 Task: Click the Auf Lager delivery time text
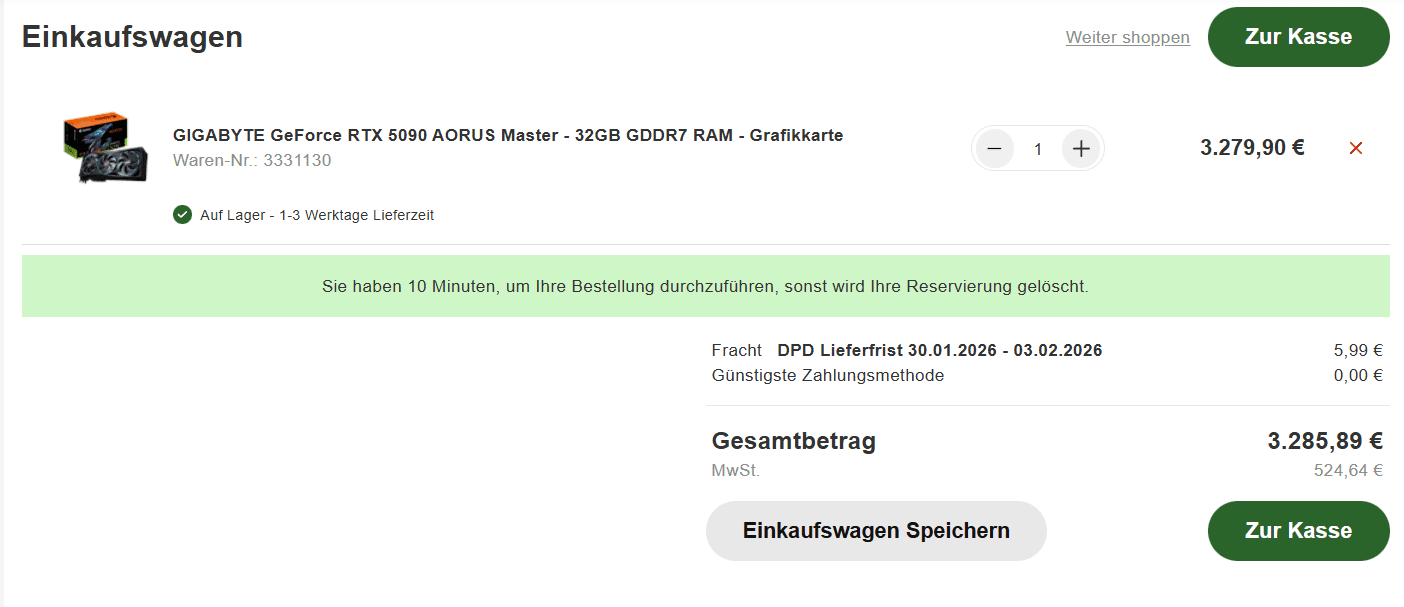coord(317,215)
